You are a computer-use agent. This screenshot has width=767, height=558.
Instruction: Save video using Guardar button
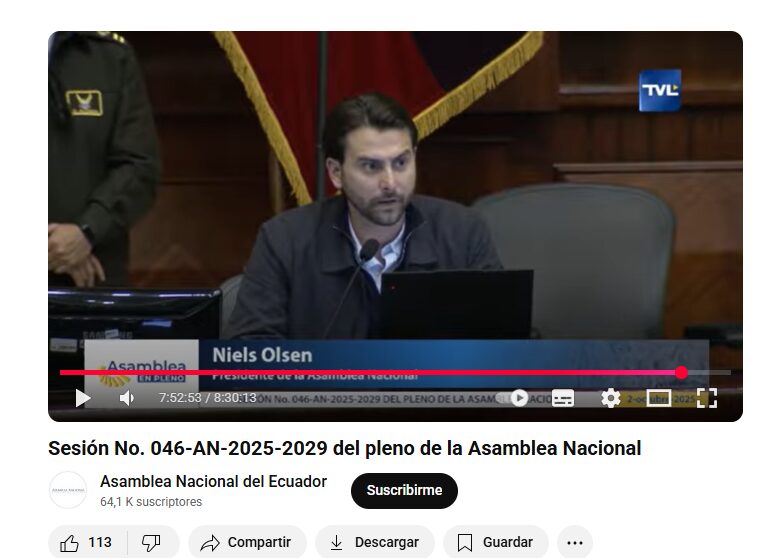[495, 542]
